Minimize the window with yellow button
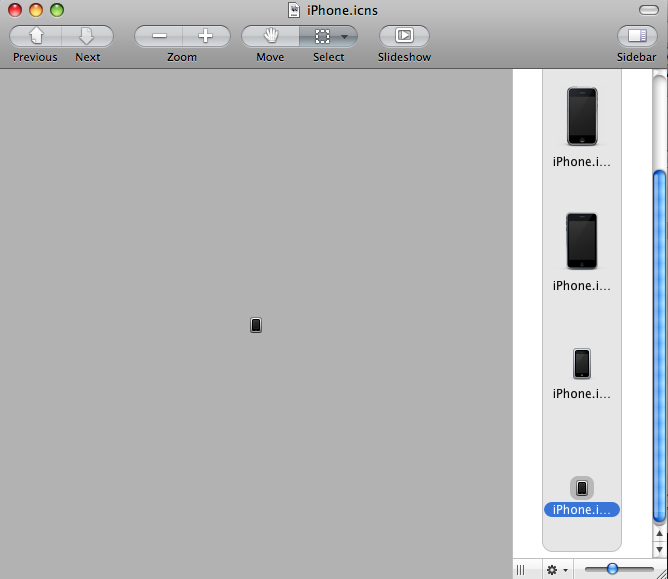Viewport: 668px width, 579px height. pyautogui.click(x=36, y=10)
